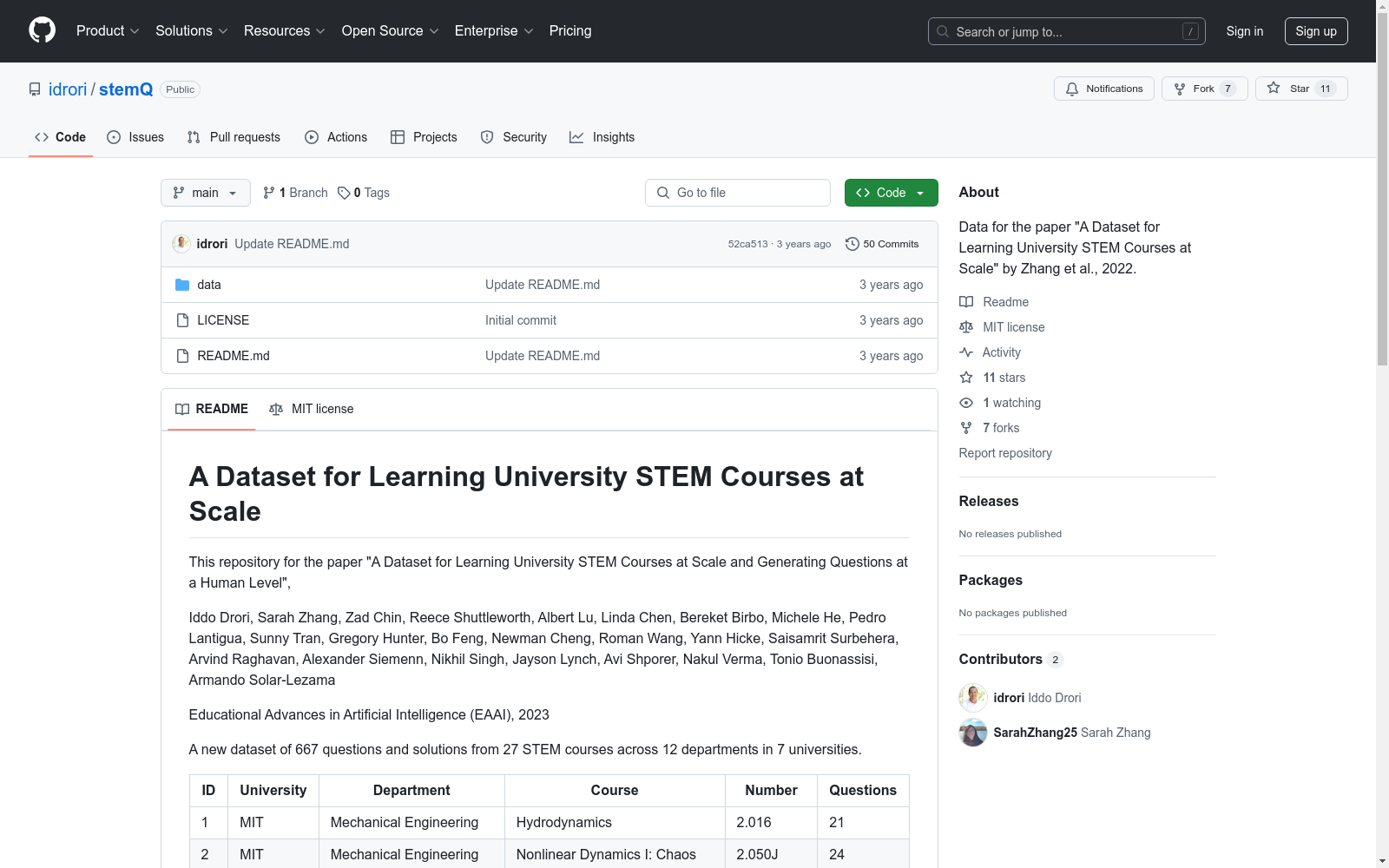Select the MIT license tab above document

click(x=312, y=409)
